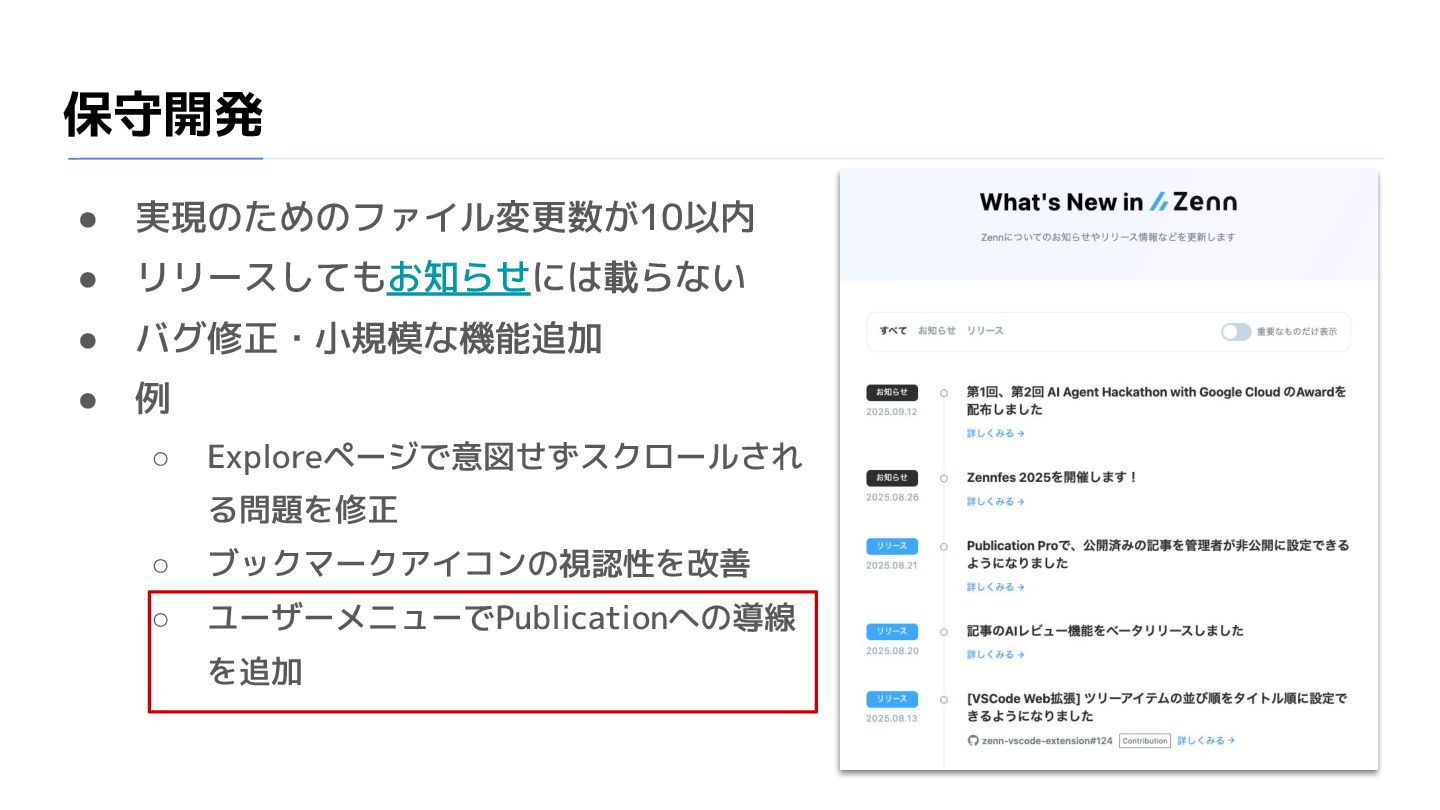The width and height of the screenshot is (1440, 810).
Task: Click the 2025.08.20 date text
Action: click(x=892, y=650)
